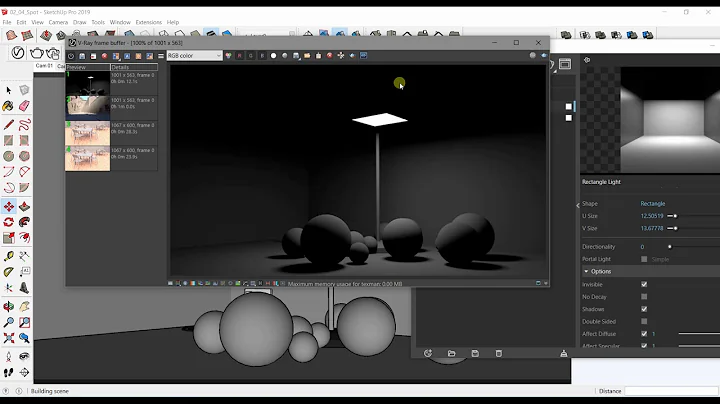Open the RGB color channel dropdown
This screenshot has width=720, height=404.
pos(194,56)
